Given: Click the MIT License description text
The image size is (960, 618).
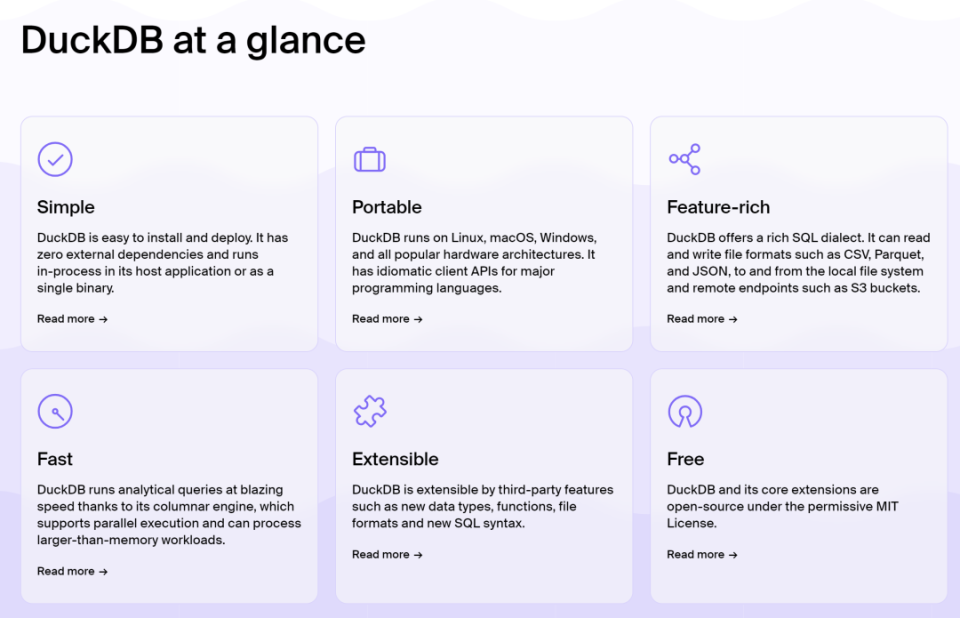Looking at the screenshot, I should 782,506.
